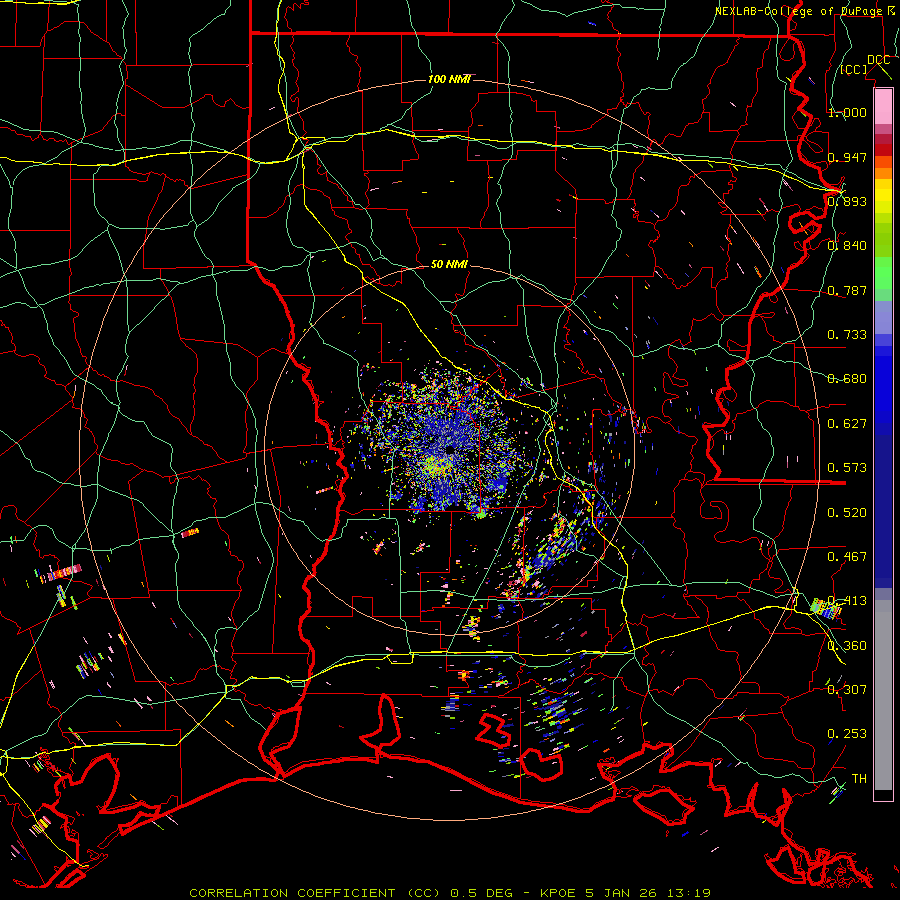
Task: Click the 0.253 scale value
Action: 847,734
